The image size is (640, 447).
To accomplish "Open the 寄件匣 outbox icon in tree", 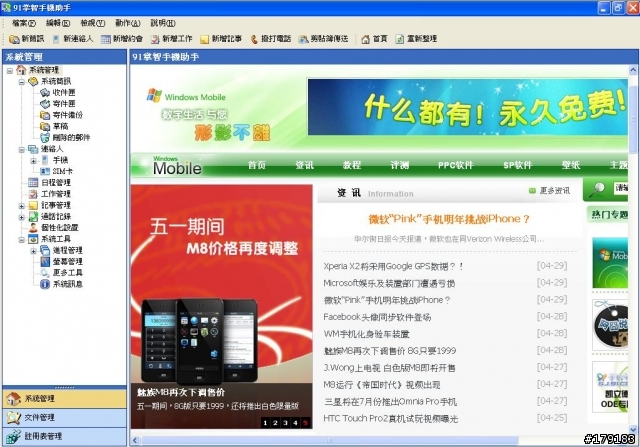I will (45, 104).
